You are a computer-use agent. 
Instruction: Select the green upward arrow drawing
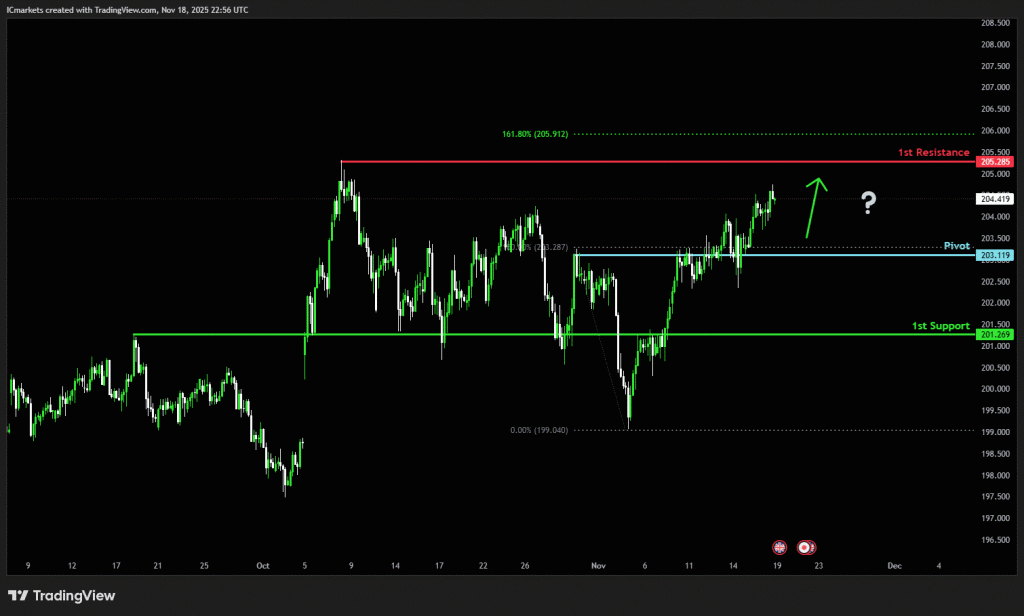(x=814, y=206)
